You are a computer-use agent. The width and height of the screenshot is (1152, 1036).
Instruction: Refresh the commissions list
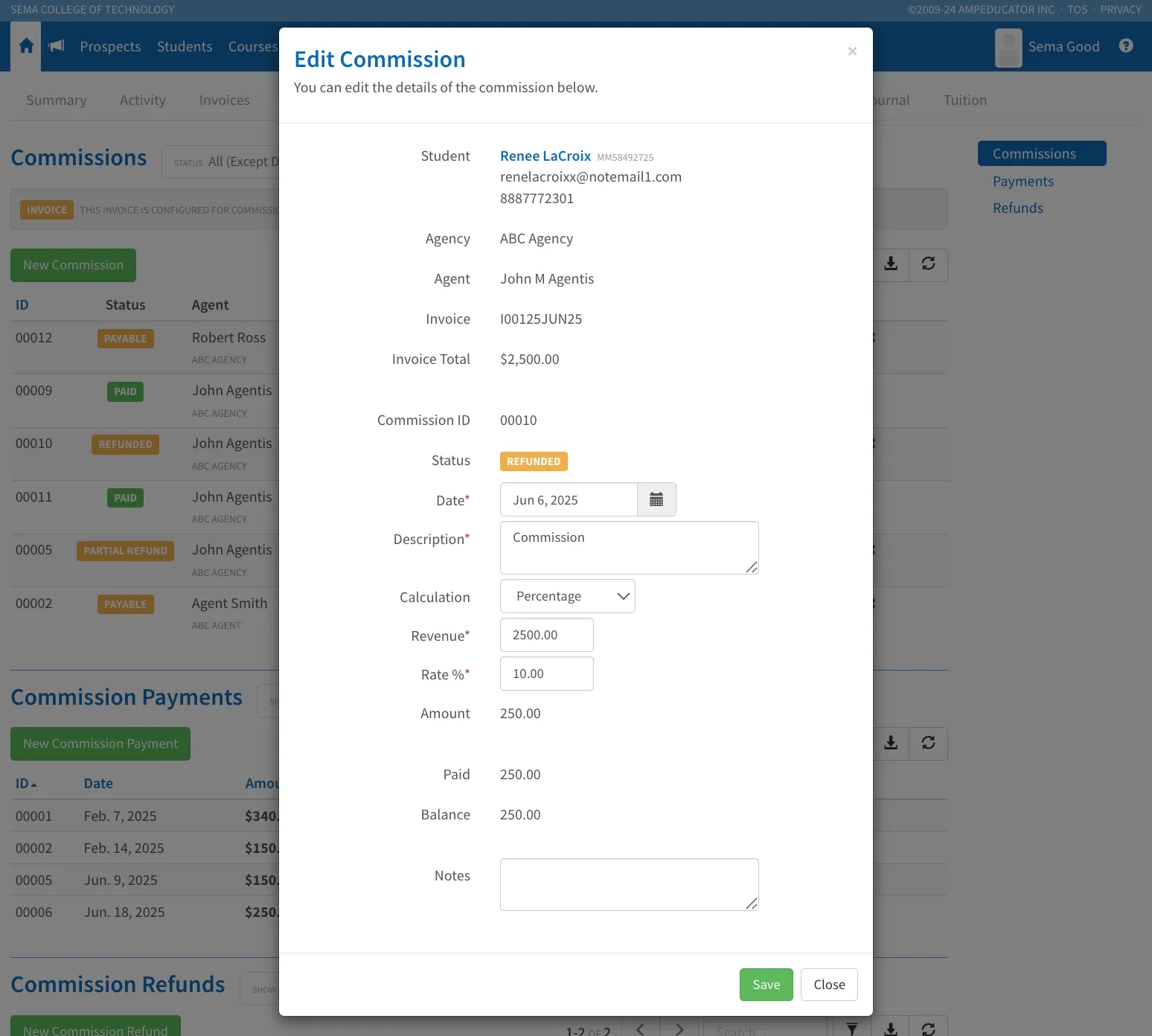tap(928, 265)
